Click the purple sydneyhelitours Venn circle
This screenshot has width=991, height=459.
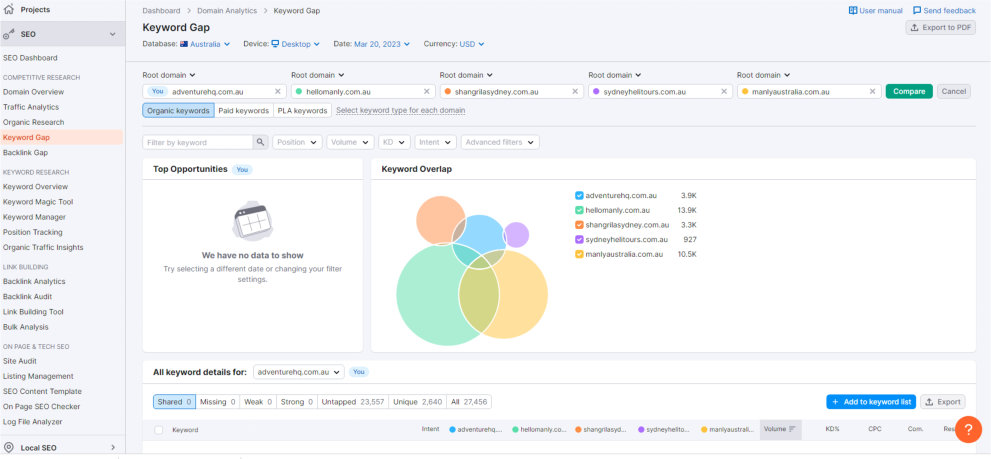518,235
